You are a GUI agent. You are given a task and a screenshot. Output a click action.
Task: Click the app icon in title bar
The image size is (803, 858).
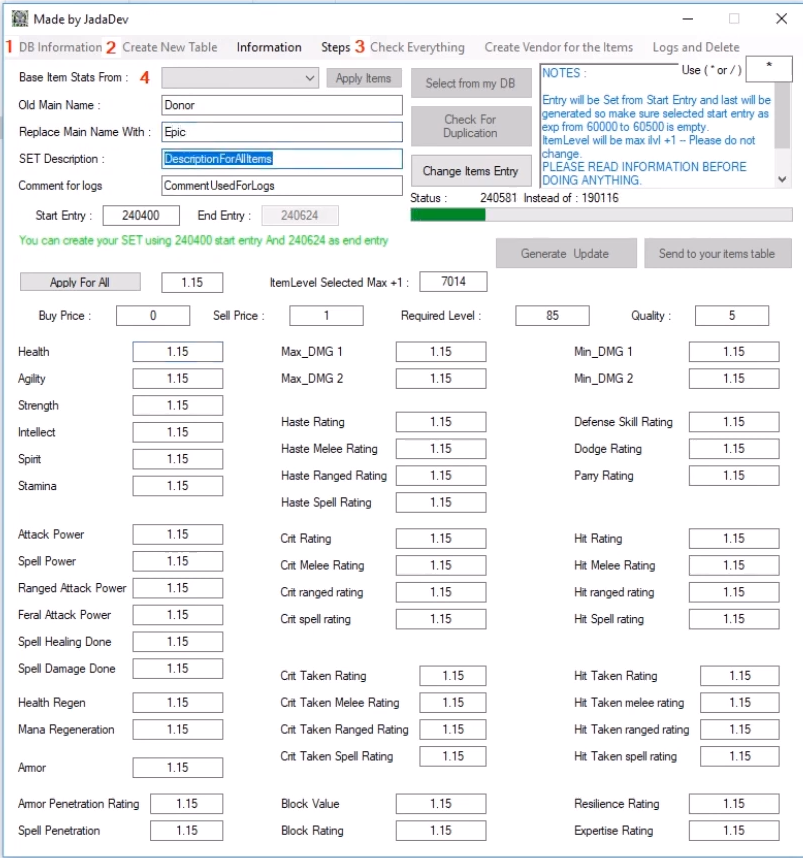coord(19,18)
